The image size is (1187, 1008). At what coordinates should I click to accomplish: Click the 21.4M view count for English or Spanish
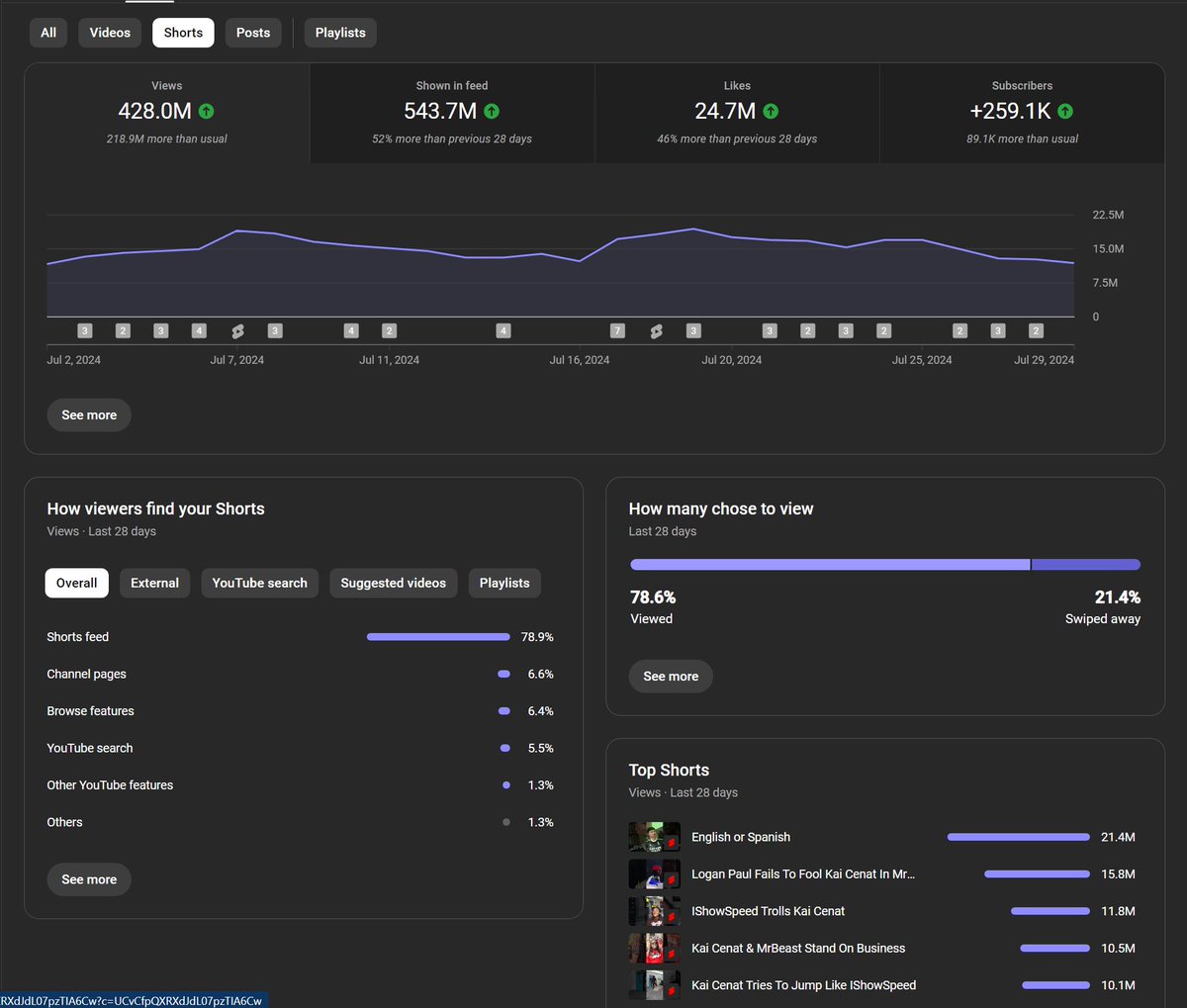(1118, 837)
